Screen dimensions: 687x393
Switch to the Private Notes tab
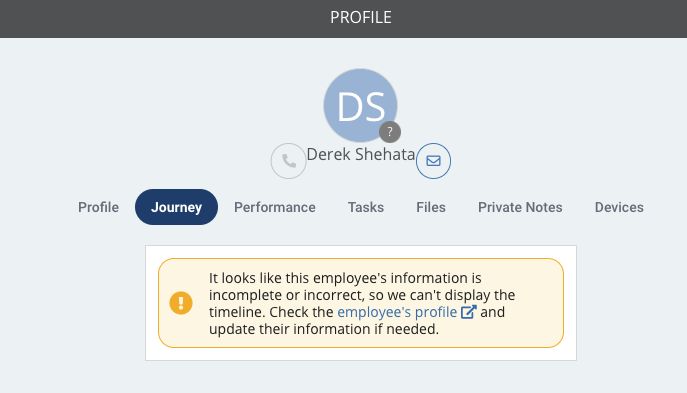(x=520, y=207)
